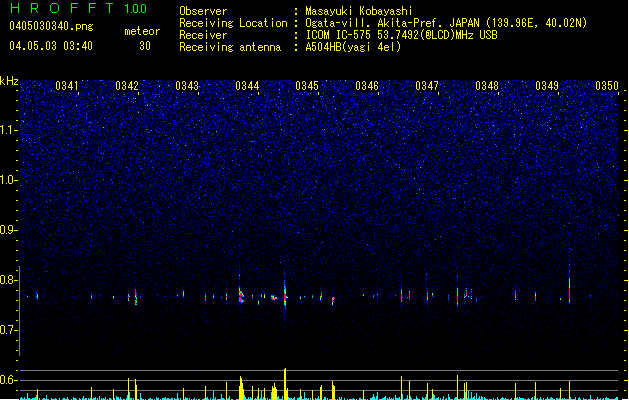Screen dimensions: 629x400
Task: Click the 0341 time marker
Action: coord(67,86)
